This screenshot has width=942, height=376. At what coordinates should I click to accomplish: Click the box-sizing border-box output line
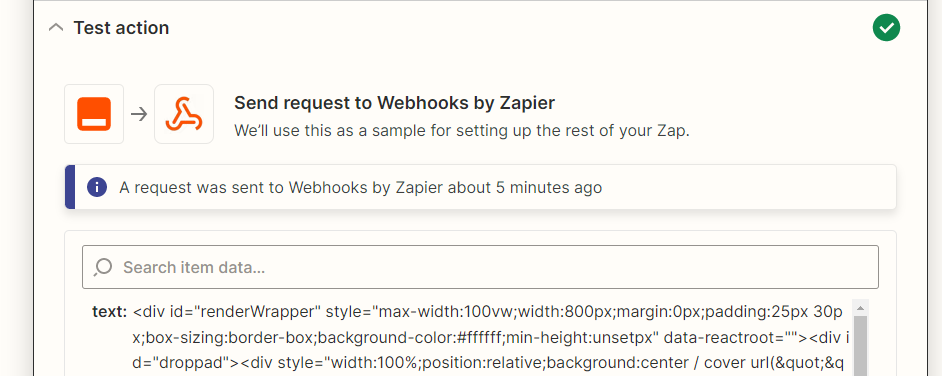490,338
